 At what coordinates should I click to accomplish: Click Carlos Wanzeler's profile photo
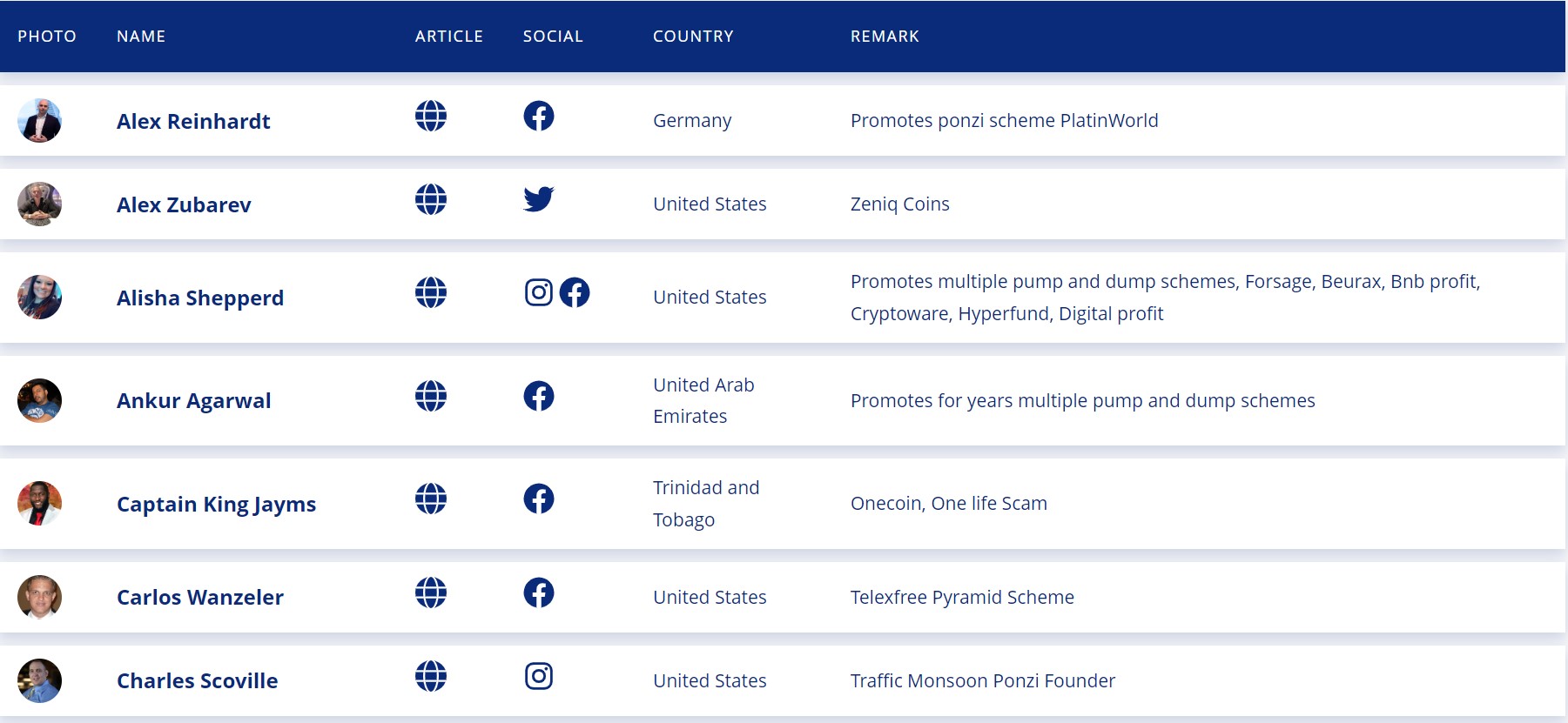pos(39,597)
